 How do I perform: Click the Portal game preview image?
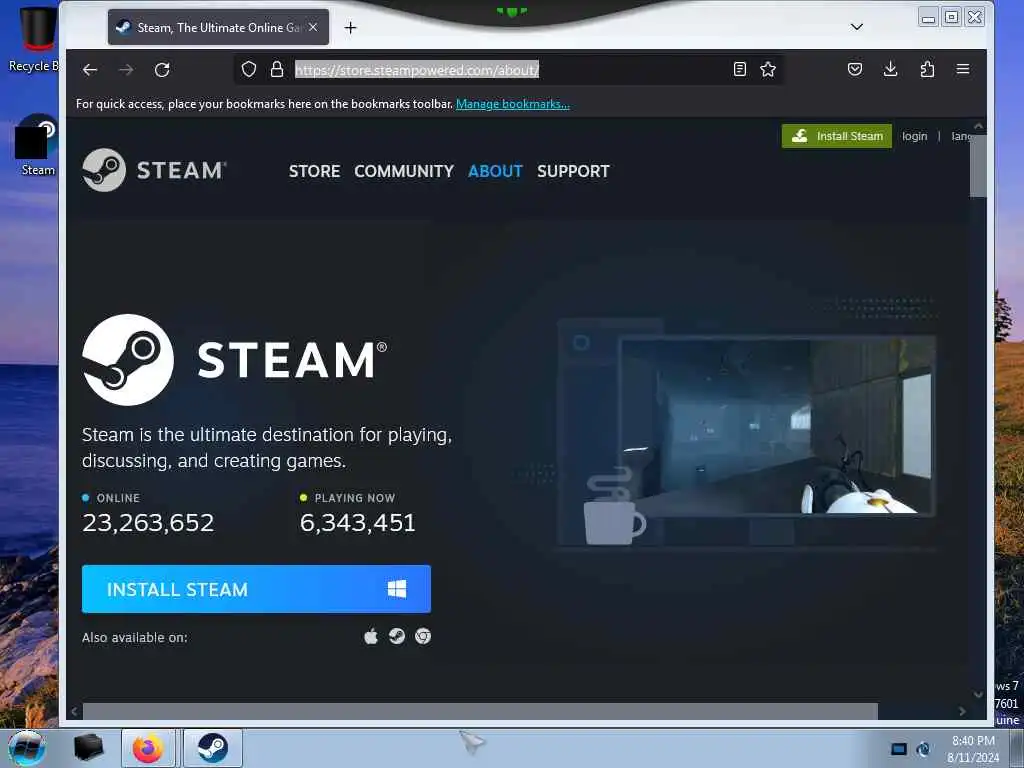point(776,426)
